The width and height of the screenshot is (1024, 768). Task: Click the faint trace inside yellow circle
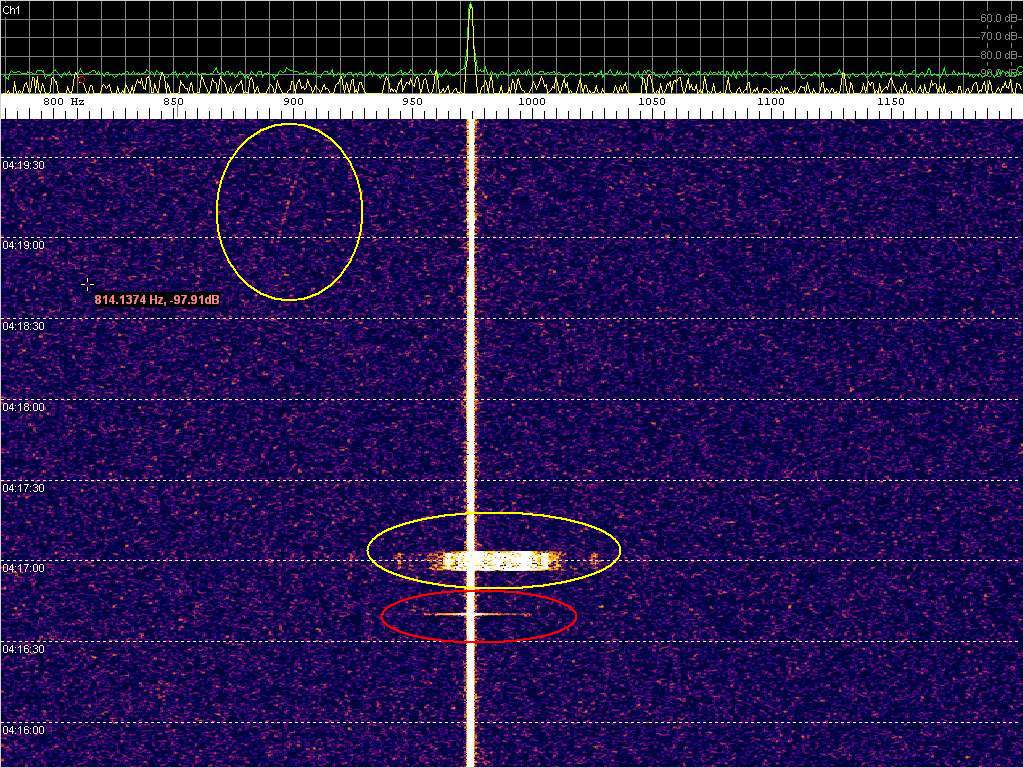tap(287, 205)
